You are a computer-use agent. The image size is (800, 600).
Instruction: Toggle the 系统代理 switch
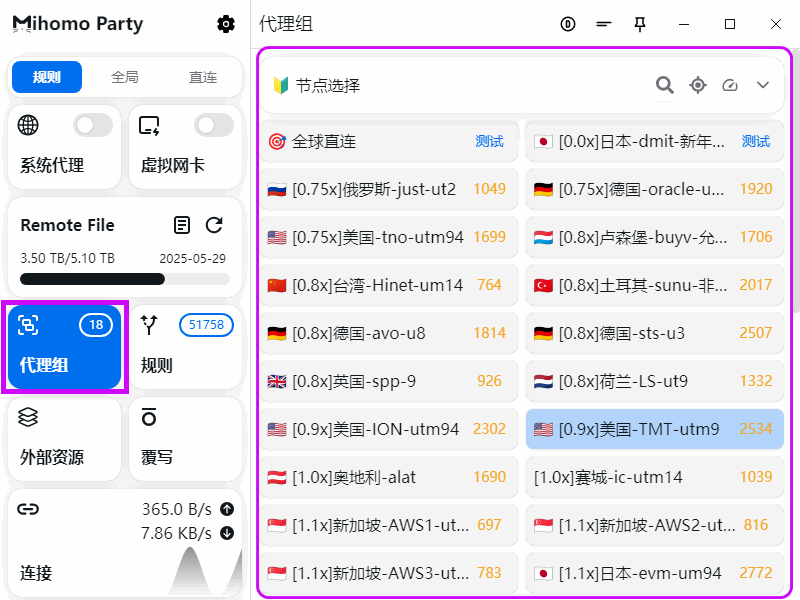point(93,125)
